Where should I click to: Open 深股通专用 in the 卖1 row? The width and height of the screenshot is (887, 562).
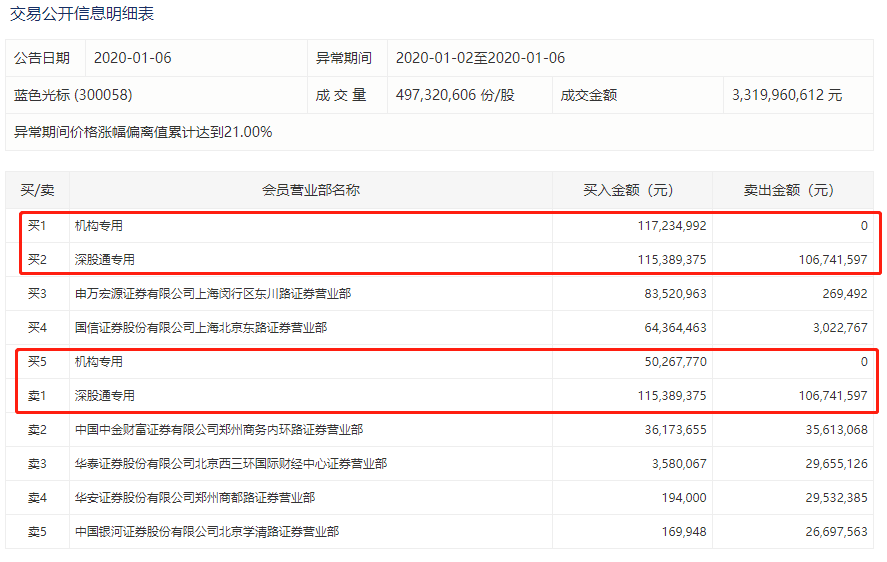coord(105,396)
